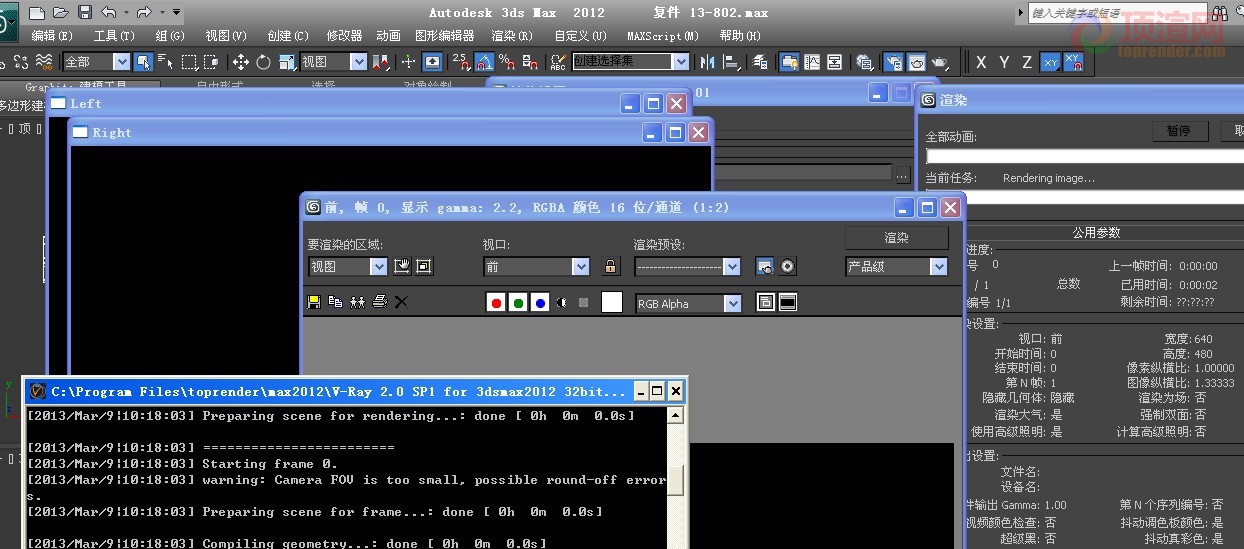1244x549 pixels.
Task: Open Edit Named Selection Sets
Action: 558,61
